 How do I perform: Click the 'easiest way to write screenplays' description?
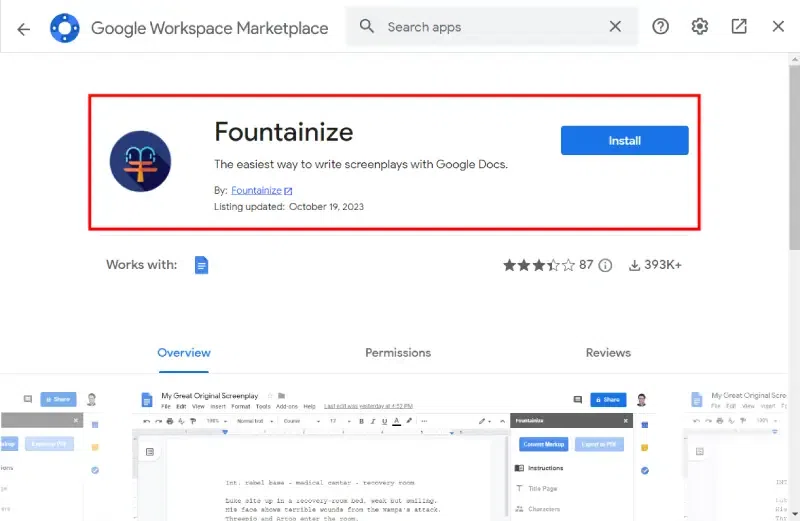click(x=361, y=164)
